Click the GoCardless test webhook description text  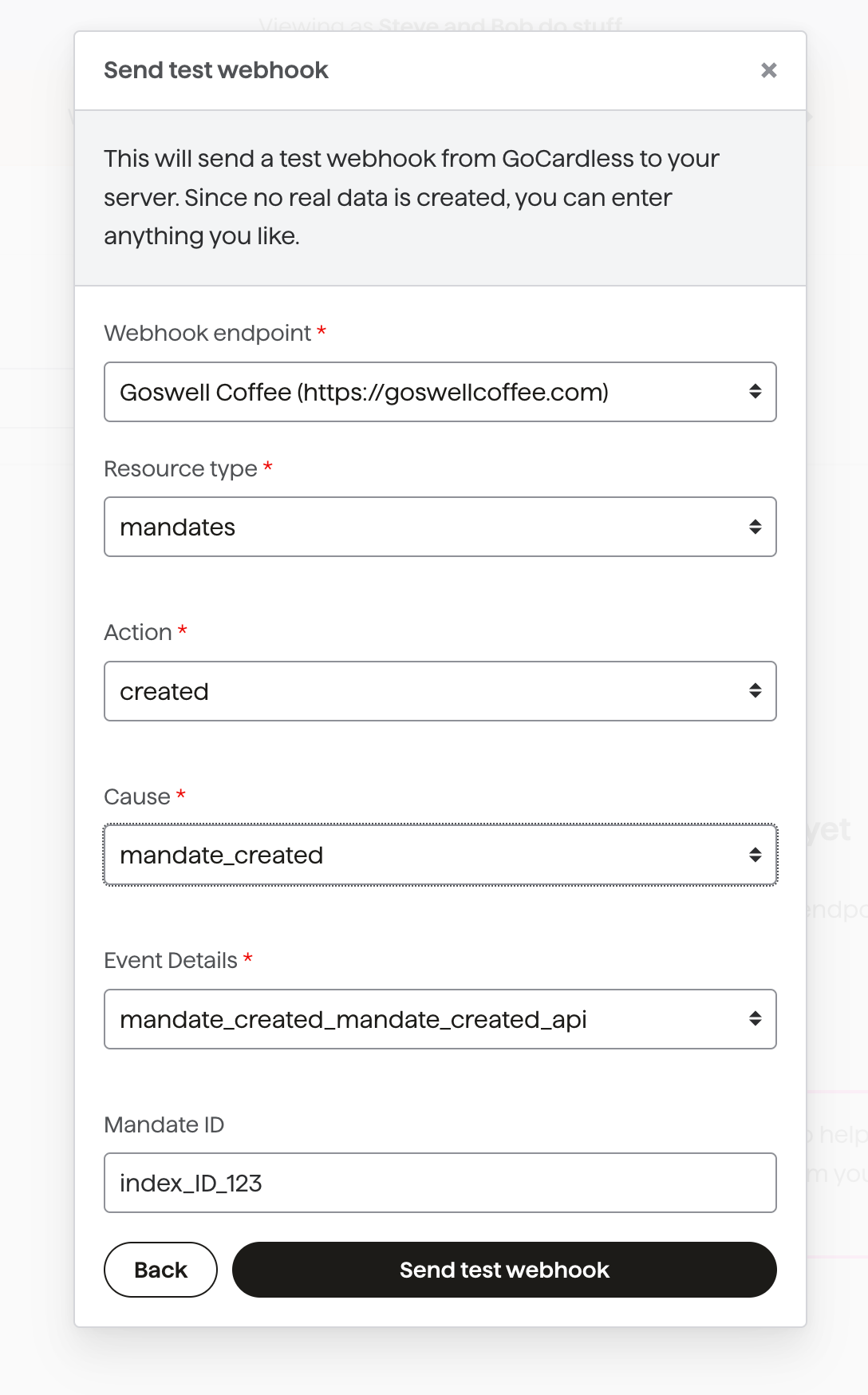411,197
